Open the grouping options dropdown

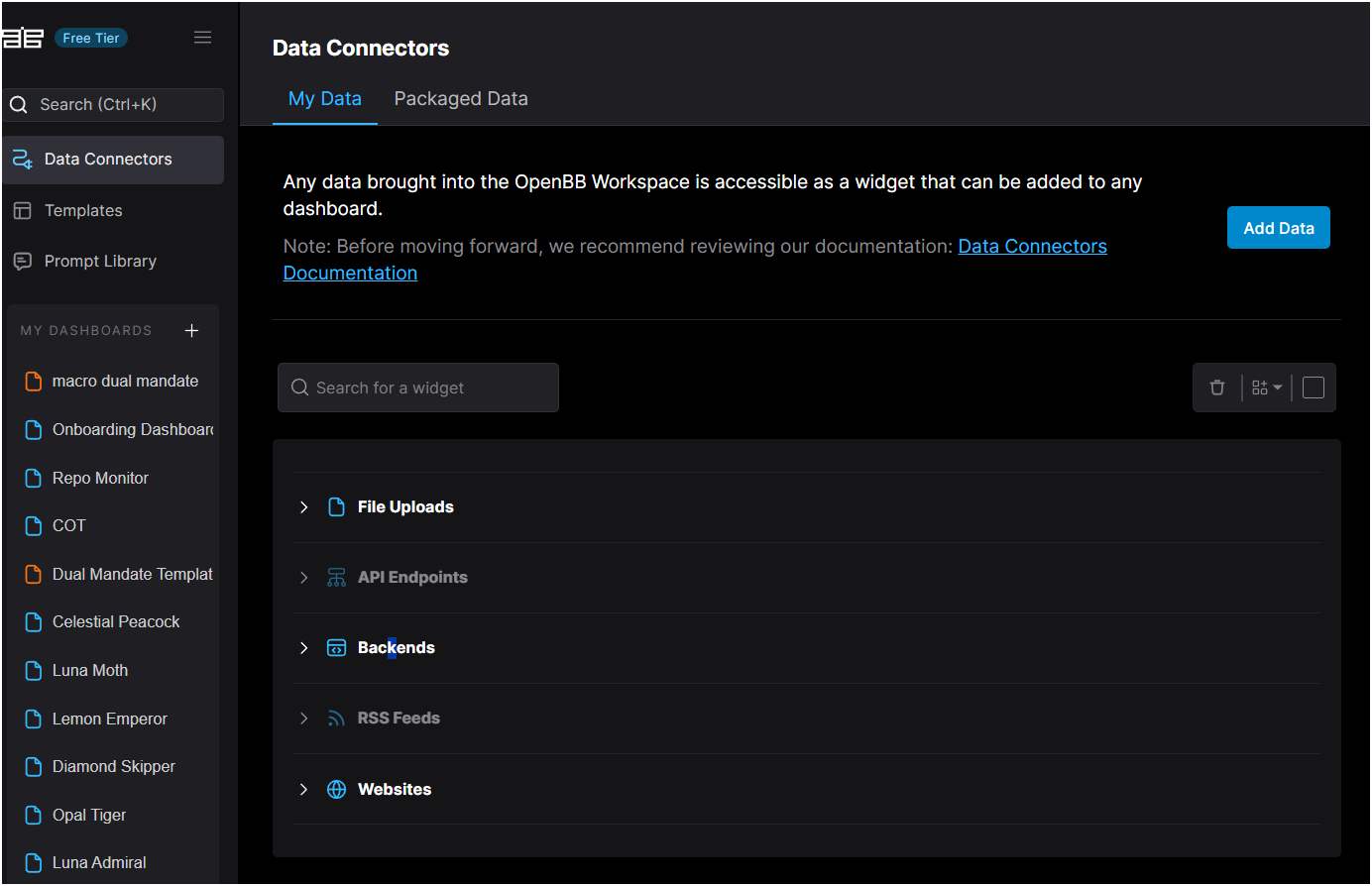[1267, 388]
